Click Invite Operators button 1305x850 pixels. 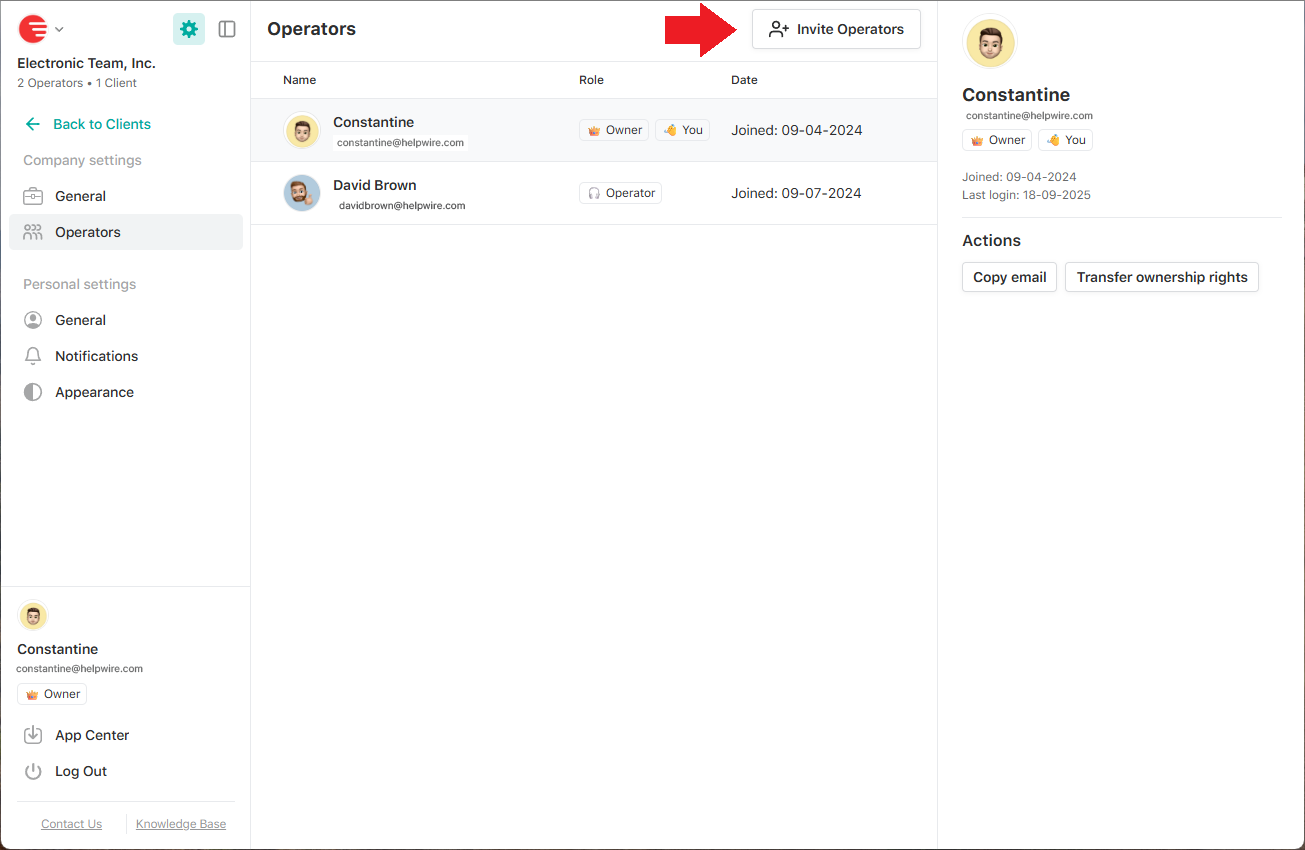click(836, 29)
